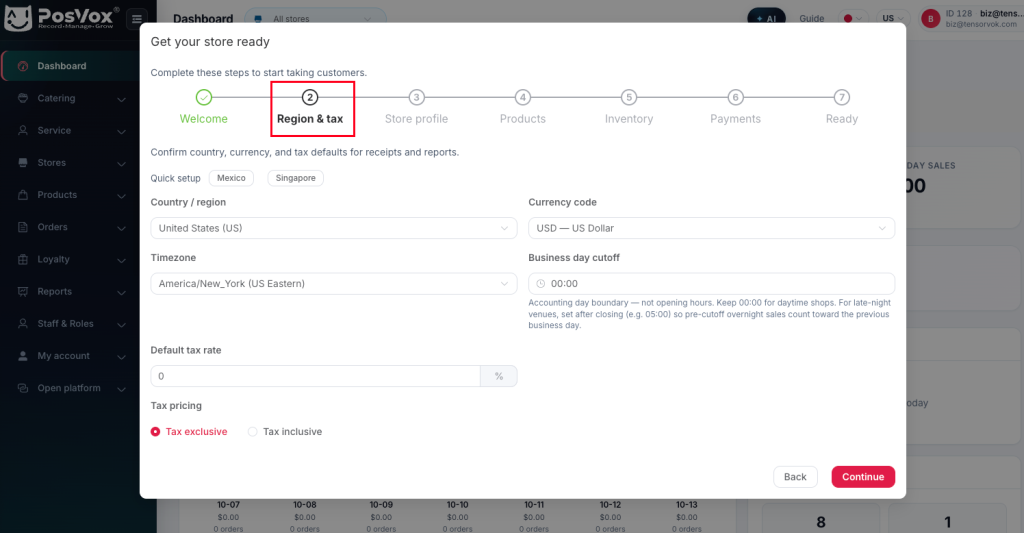Image resolution: width=1024 pixels, height=533 pixels.
Task: Click the Business day cutoff time field
Action: pos(711,283)
